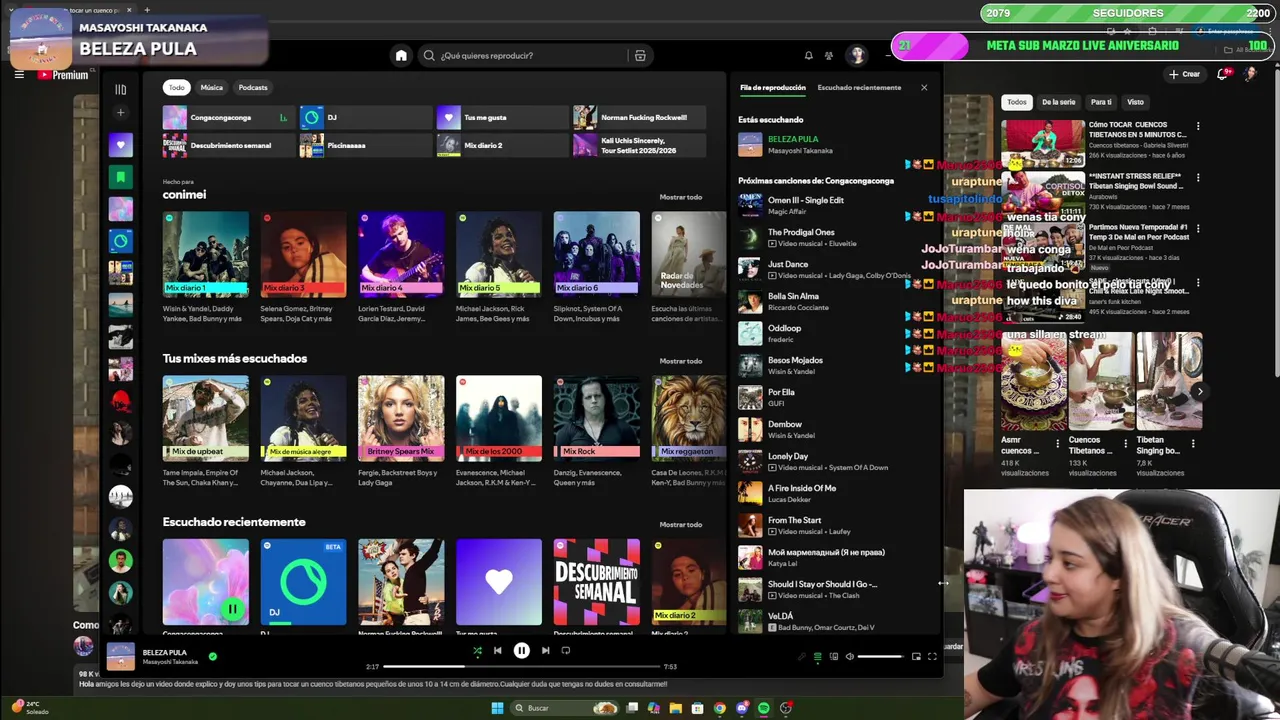Click the YouTube Premium logo
The image size is (1280, 720).
[x=63, y=75]
